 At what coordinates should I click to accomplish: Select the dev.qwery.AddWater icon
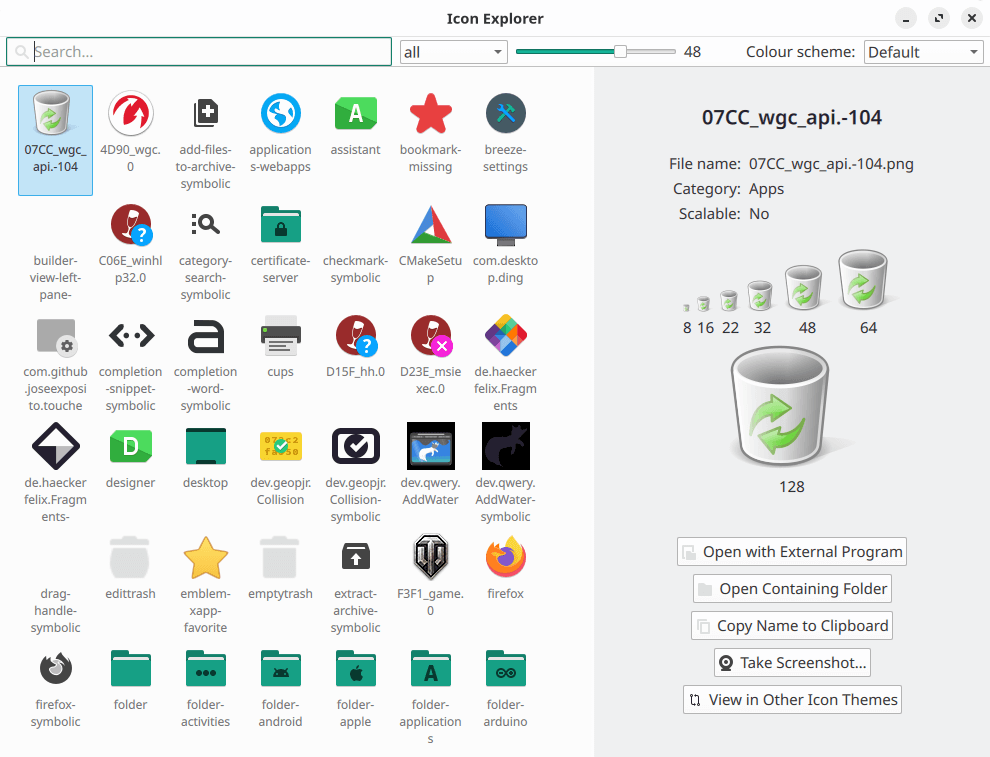(431, 447)
